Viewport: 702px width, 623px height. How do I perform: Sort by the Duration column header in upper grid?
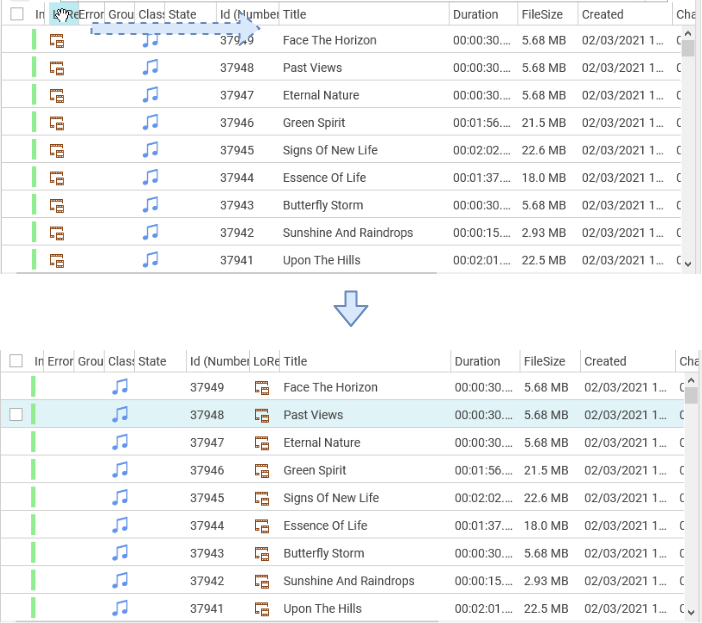[475, 15]
